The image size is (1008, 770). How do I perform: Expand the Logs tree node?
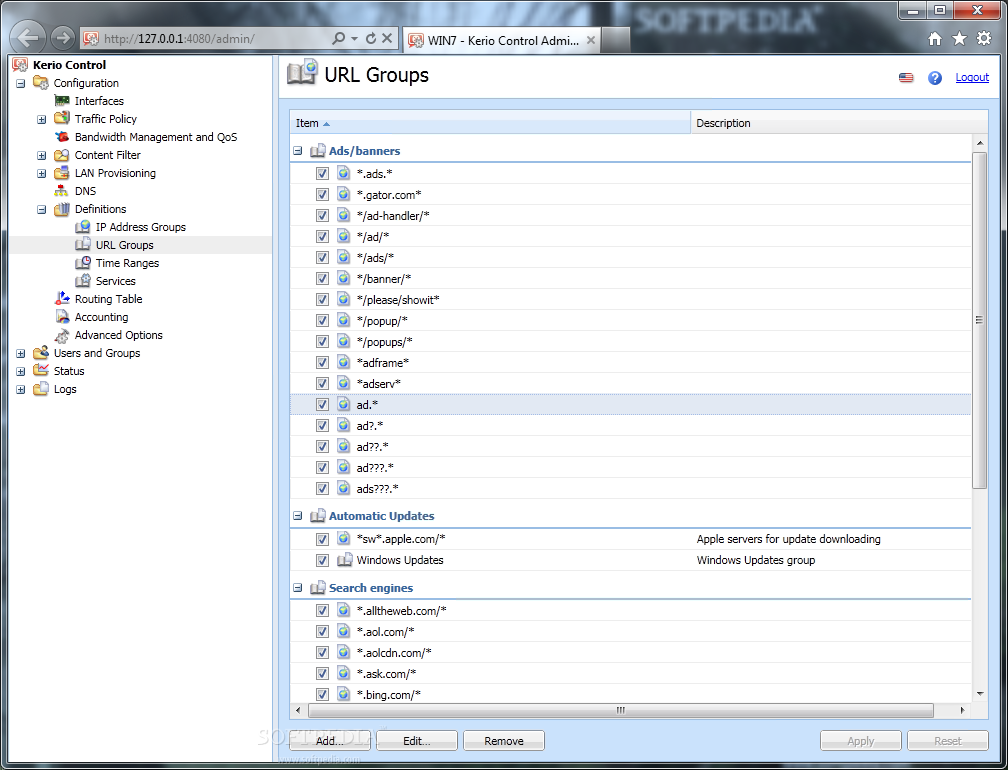point(21,389)
